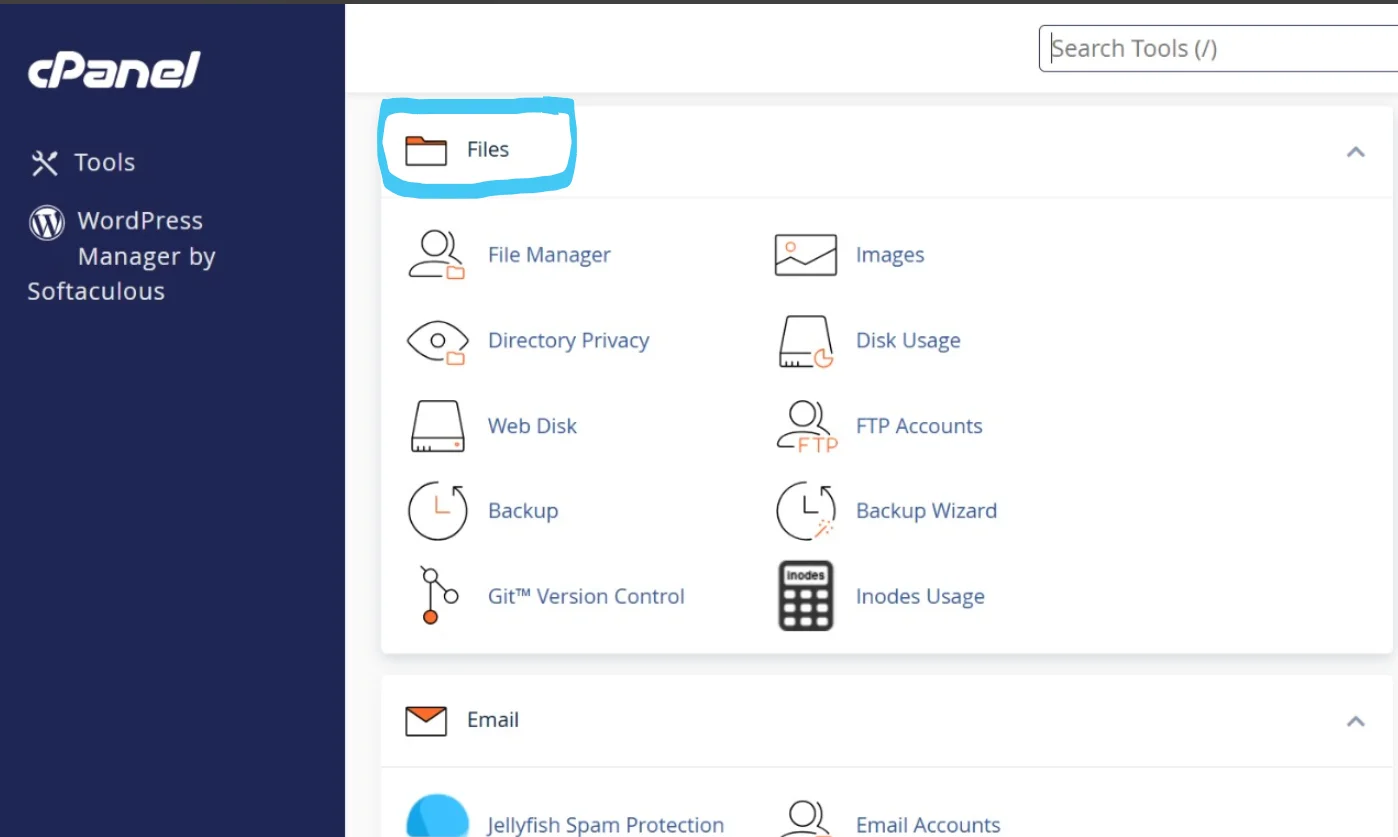Focus the Search Tools input field

click(1218, 48)
